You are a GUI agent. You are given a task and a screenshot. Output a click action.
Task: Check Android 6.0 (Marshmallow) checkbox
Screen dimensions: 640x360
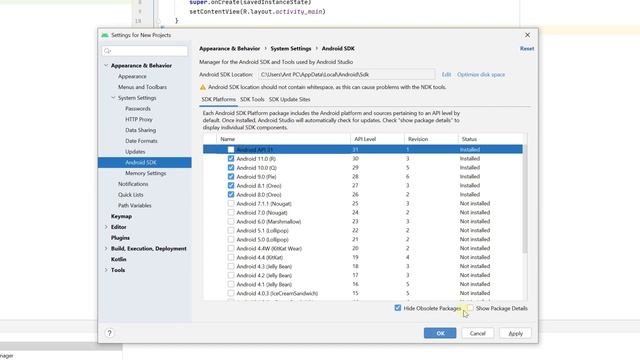[231, 222]
